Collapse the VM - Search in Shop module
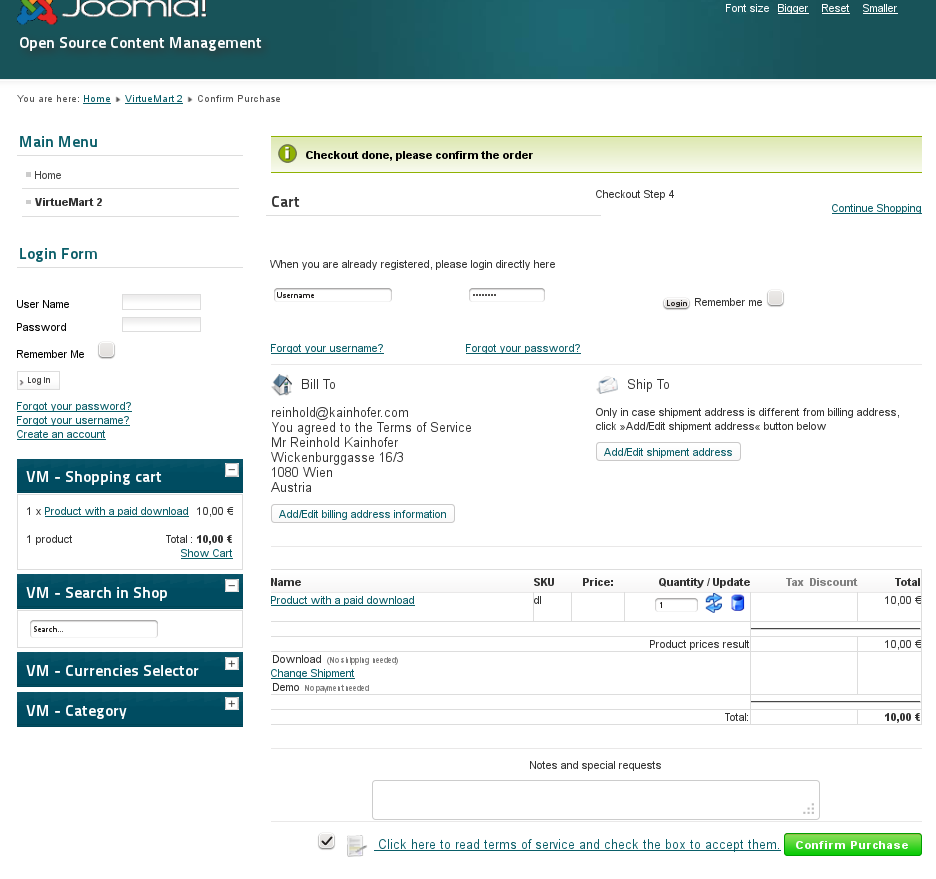Image resolution: width=936 pixels, height=879 pixels. click(x=232, y=585)
